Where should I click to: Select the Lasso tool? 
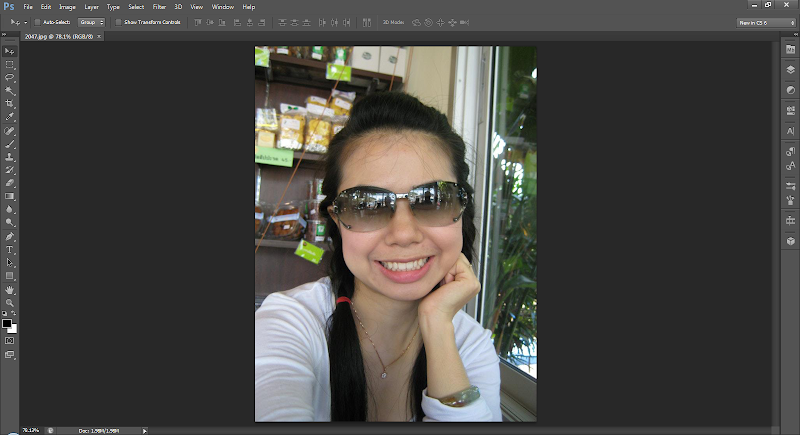(x=10, y=78)
